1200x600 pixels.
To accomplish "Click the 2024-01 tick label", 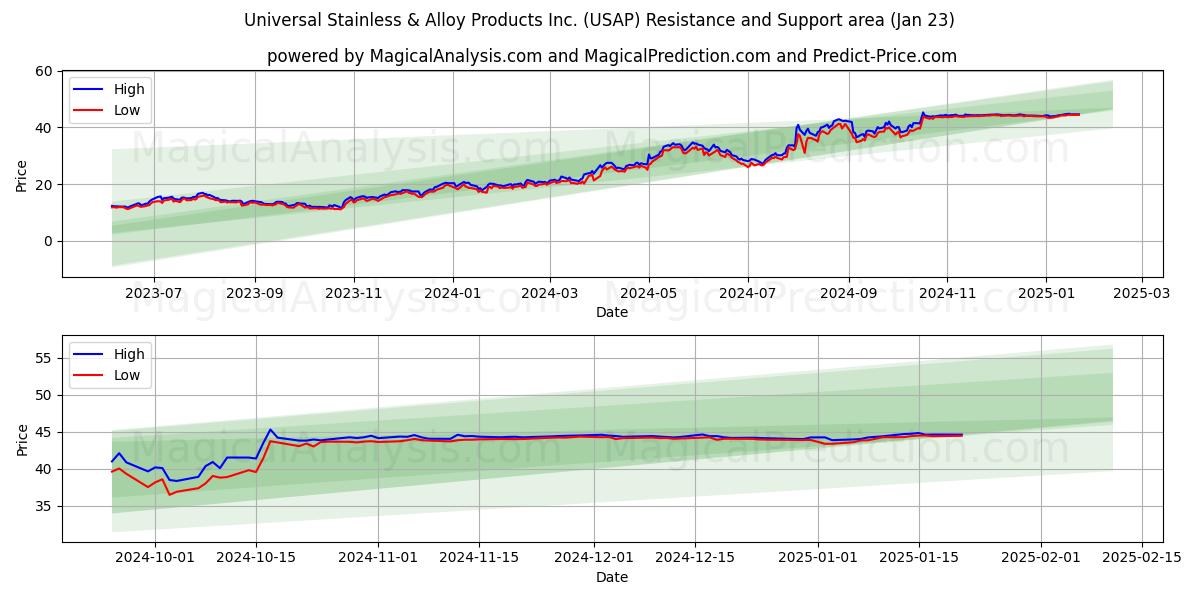I will pyautogui.click(x=453, y=294).
